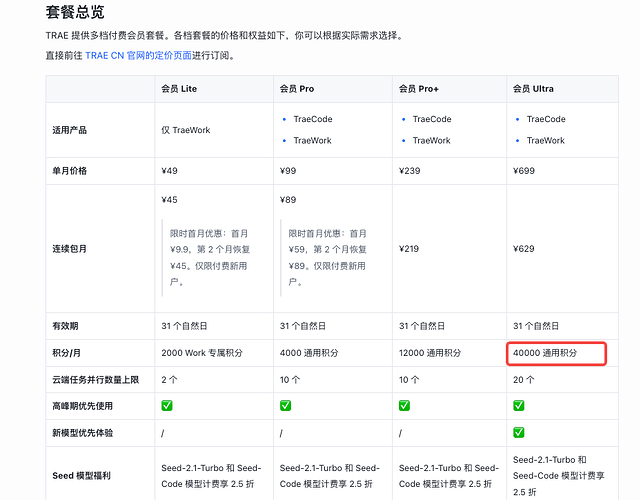This screenshot has height=500, width=640.
Task: Click the 2 个 parallel task limit
Action: click(169, 380)
